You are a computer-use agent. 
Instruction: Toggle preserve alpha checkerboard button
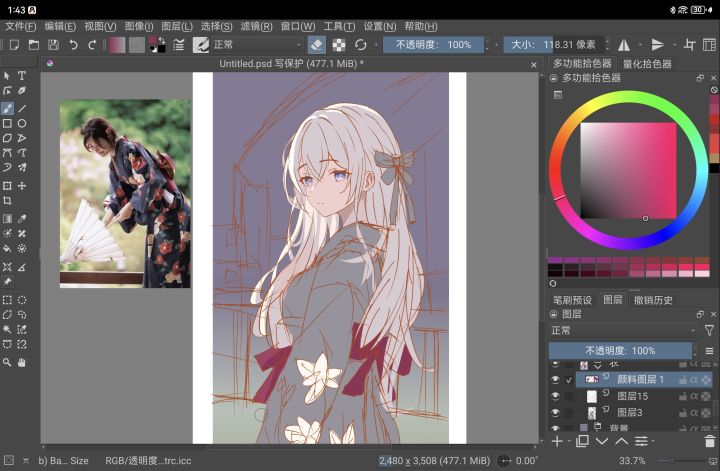[339, 45]
